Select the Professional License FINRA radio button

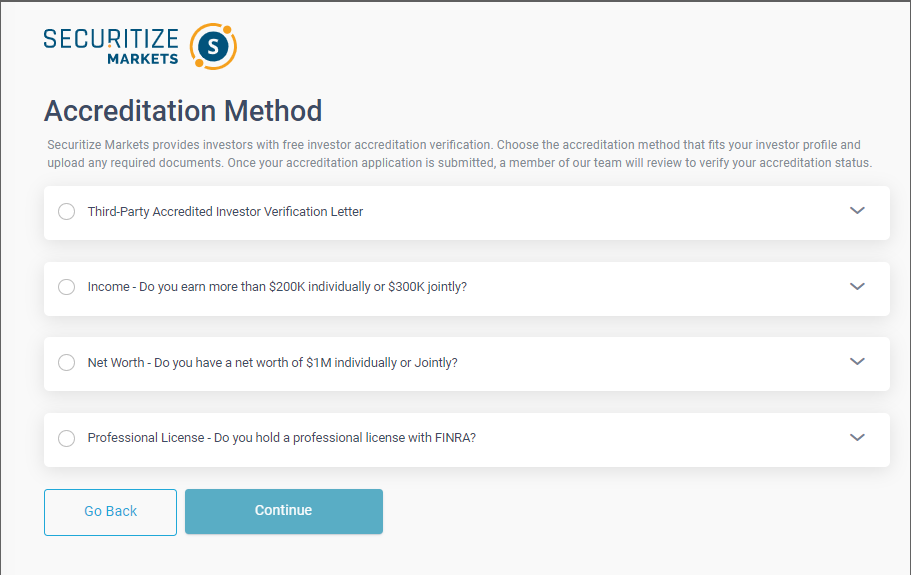tap(67, 438)
